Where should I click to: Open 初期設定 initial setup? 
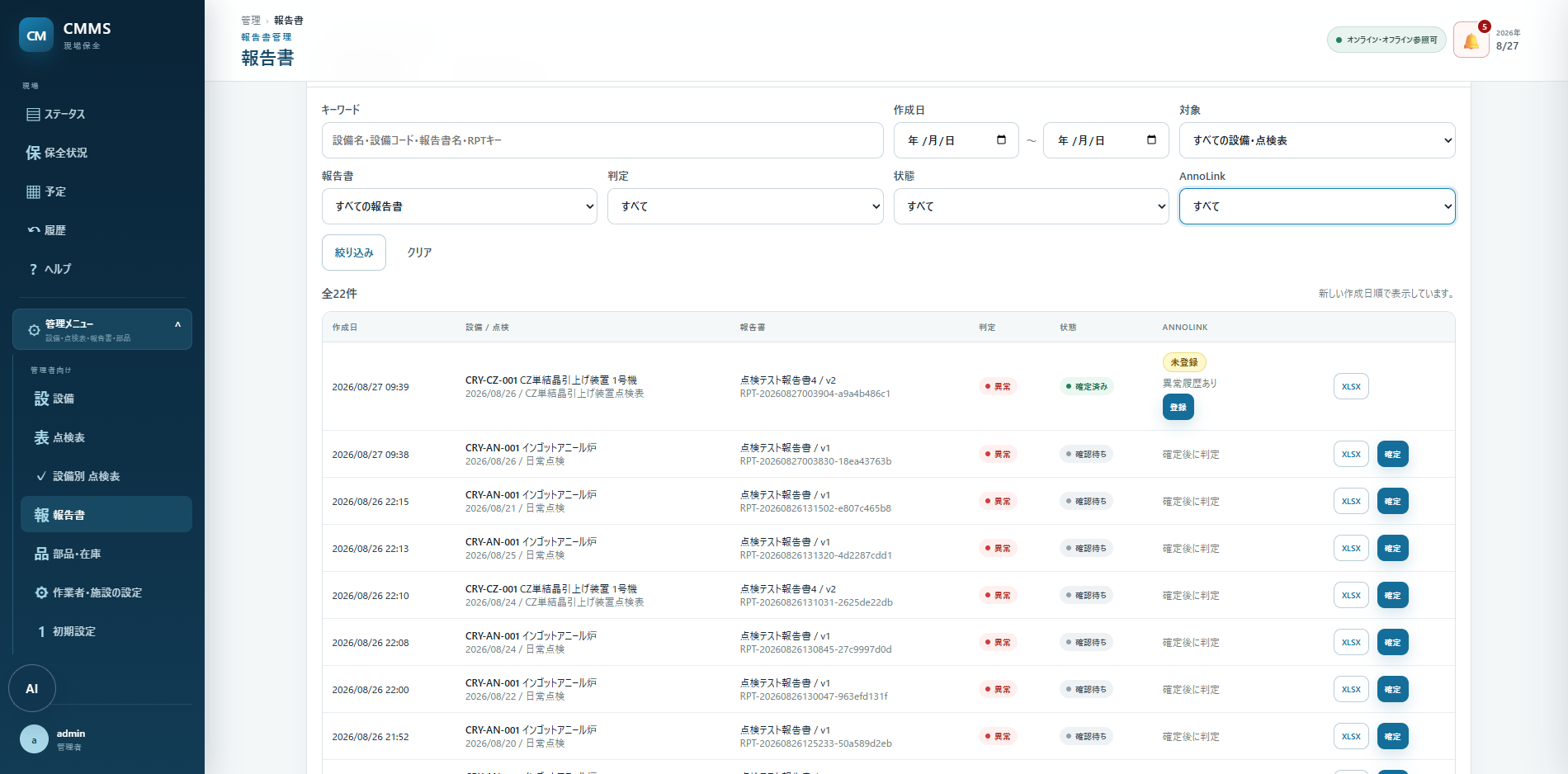106,631
